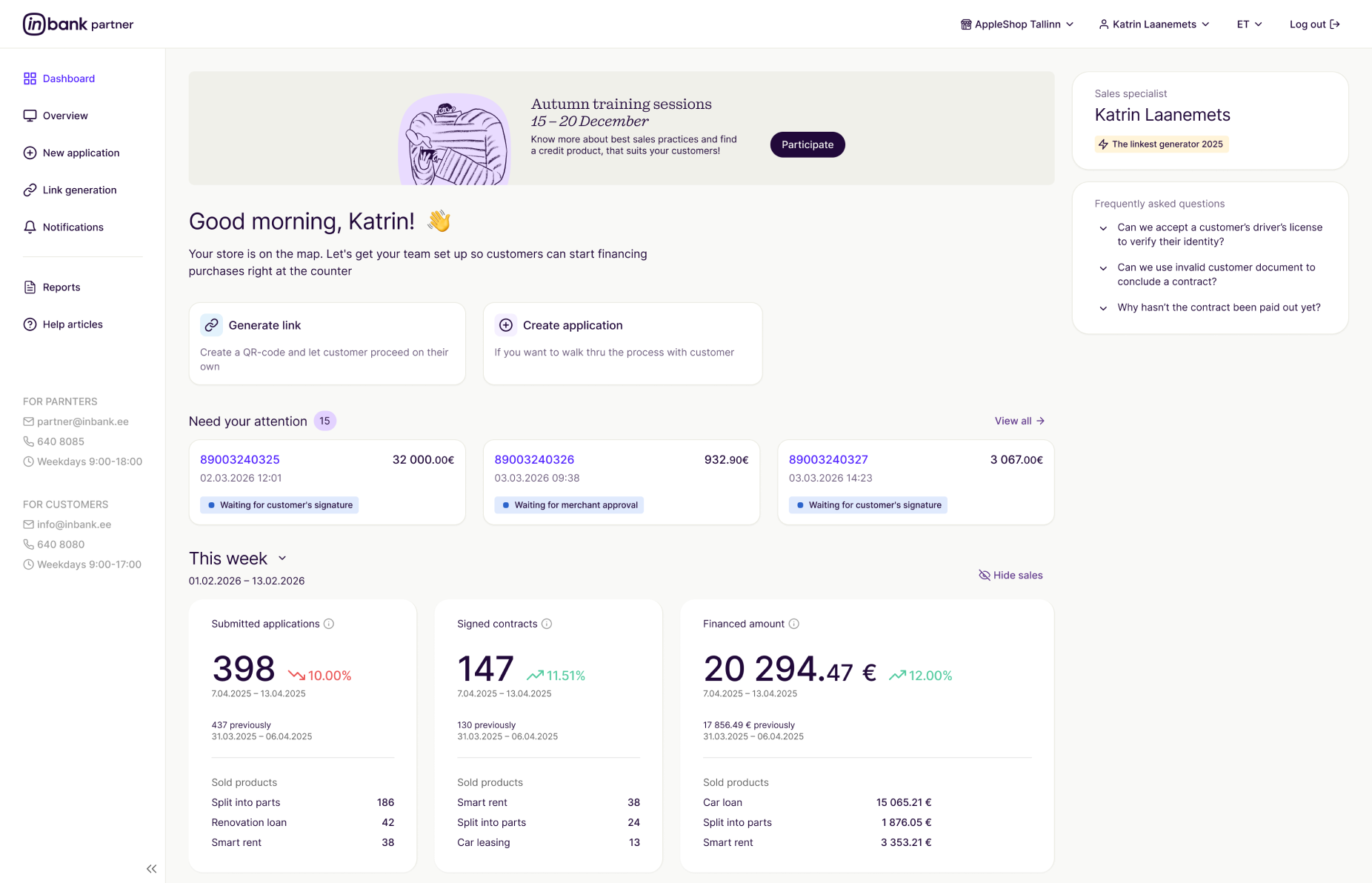The height and width of the screenshot is (883, 1372).
Task: Click the 398 submitted applications figure
Action: (x=243, y=669)
